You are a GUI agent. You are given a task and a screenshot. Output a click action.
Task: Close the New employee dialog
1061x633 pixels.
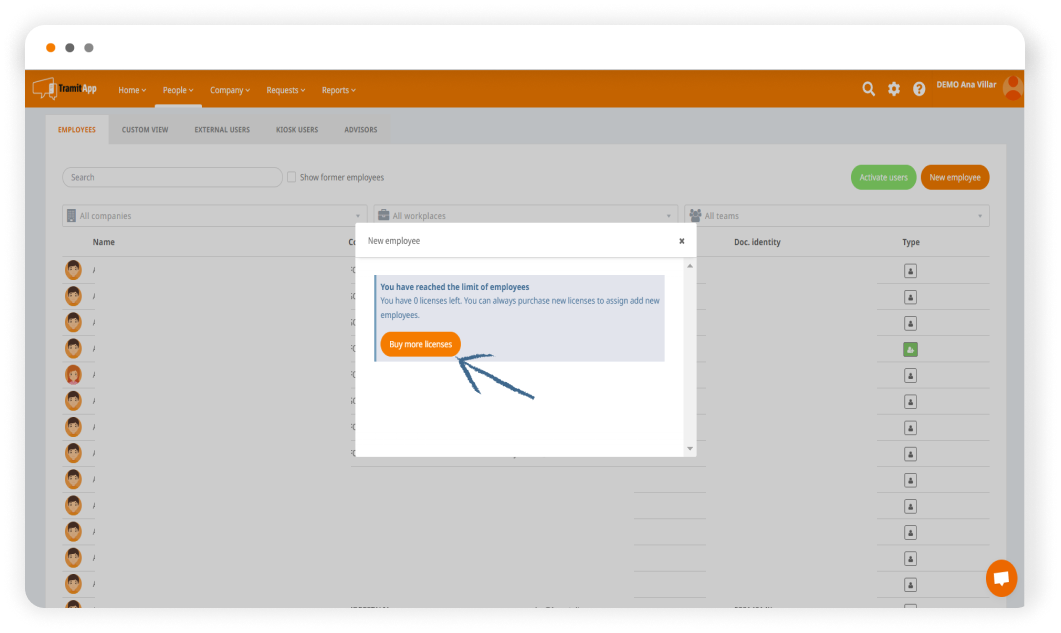point(681,241)
